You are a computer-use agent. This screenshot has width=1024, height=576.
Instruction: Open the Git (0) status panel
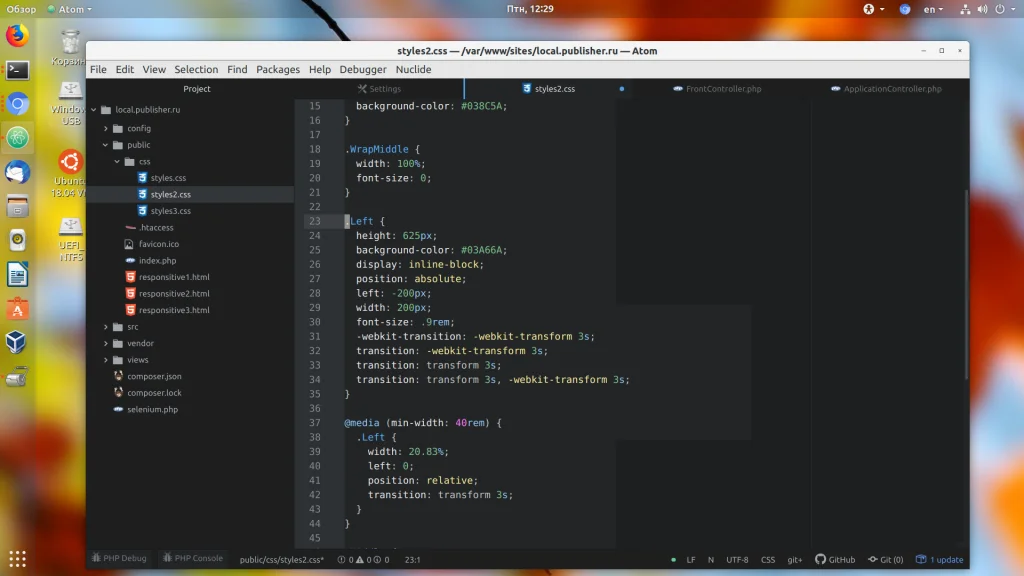click(x=885, y=560)
